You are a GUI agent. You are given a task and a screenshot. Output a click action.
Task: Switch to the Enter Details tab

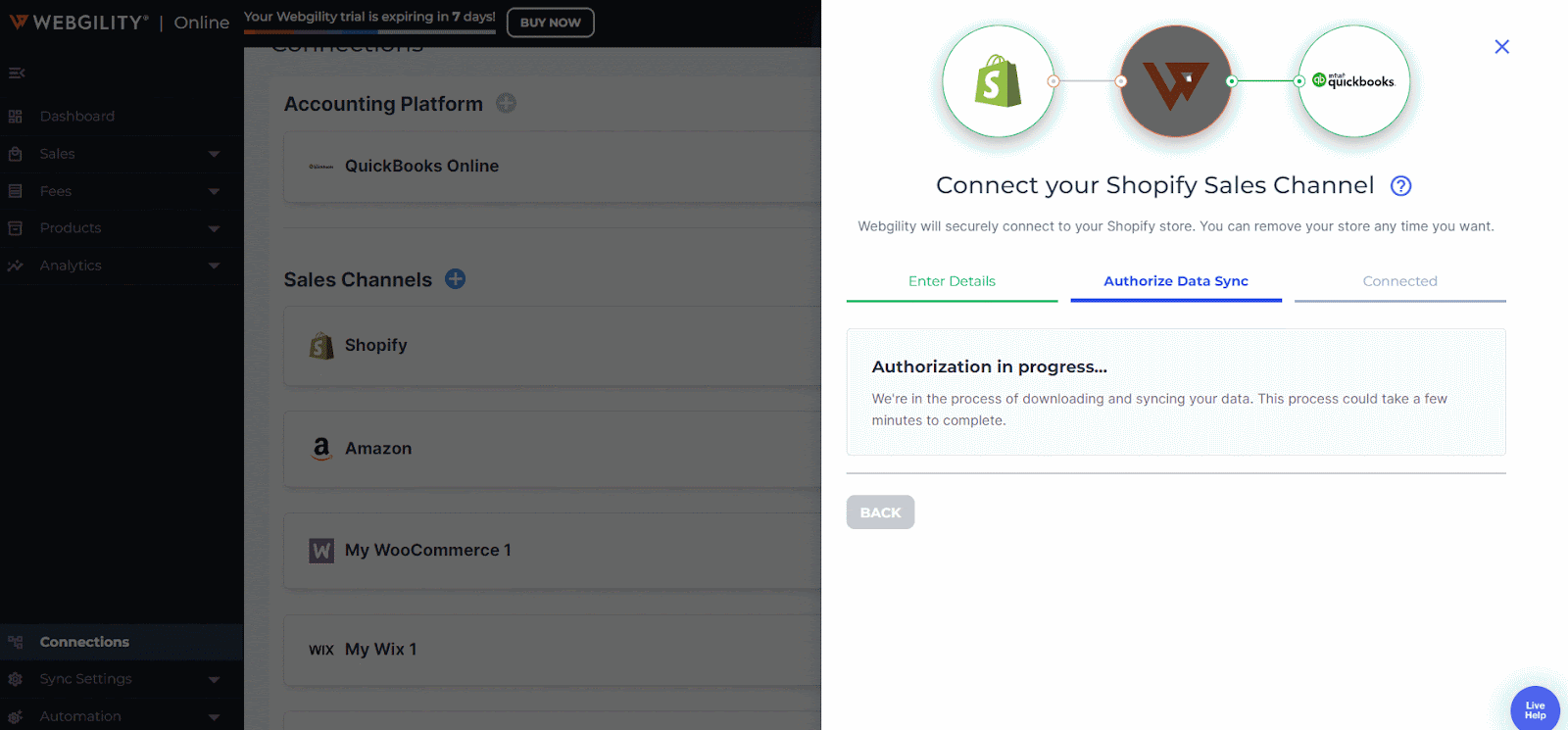952,282
